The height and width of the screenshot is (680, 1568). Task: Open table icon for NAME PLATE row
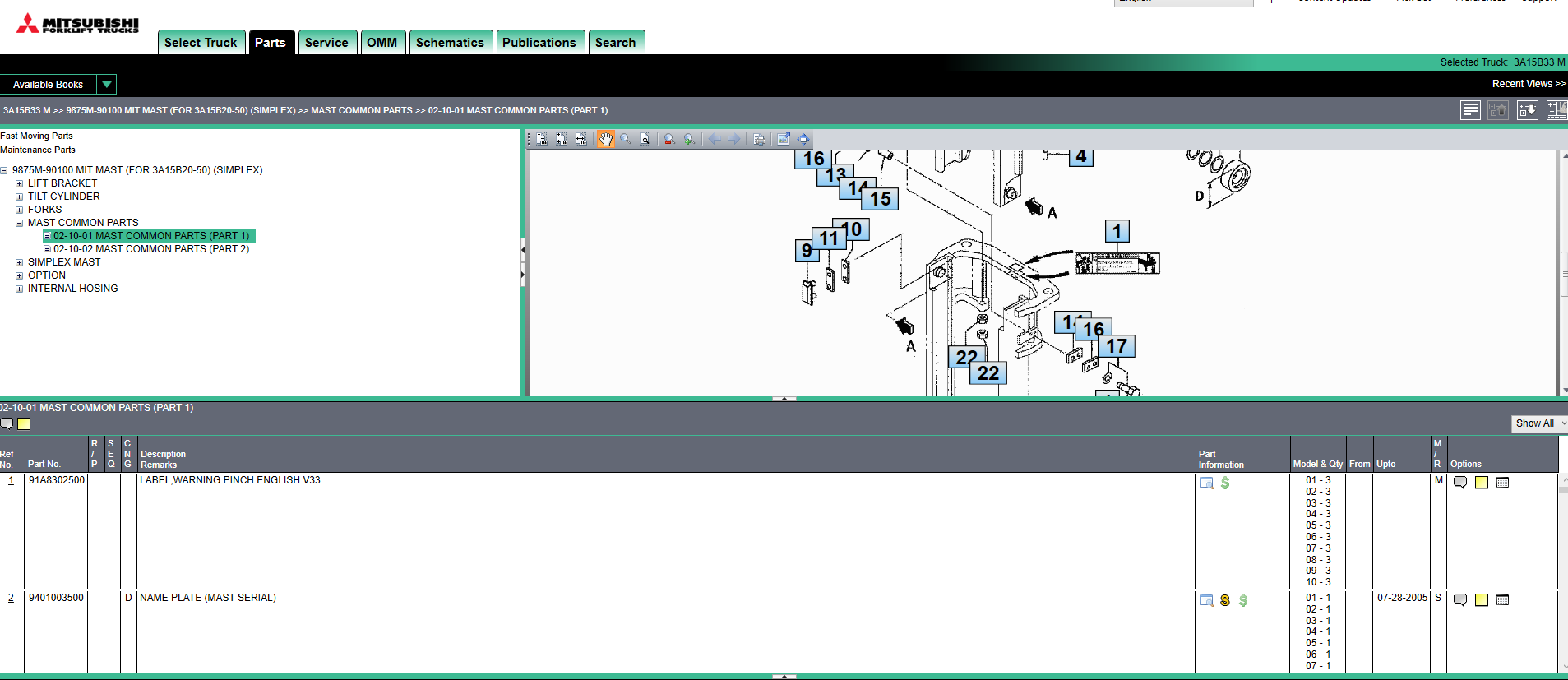pyautogui.click(x=1503, y=600)
